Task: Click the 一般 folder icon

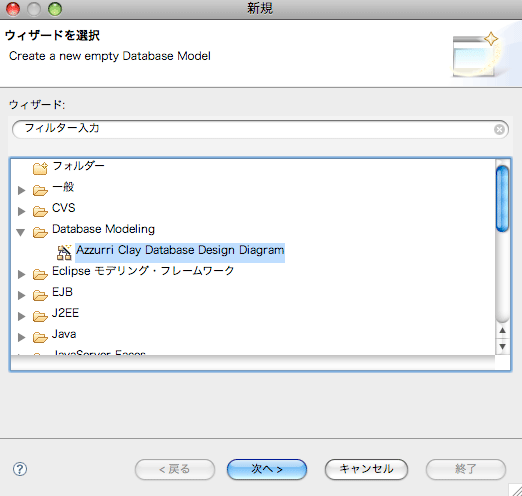Action: tap(40, 190)
